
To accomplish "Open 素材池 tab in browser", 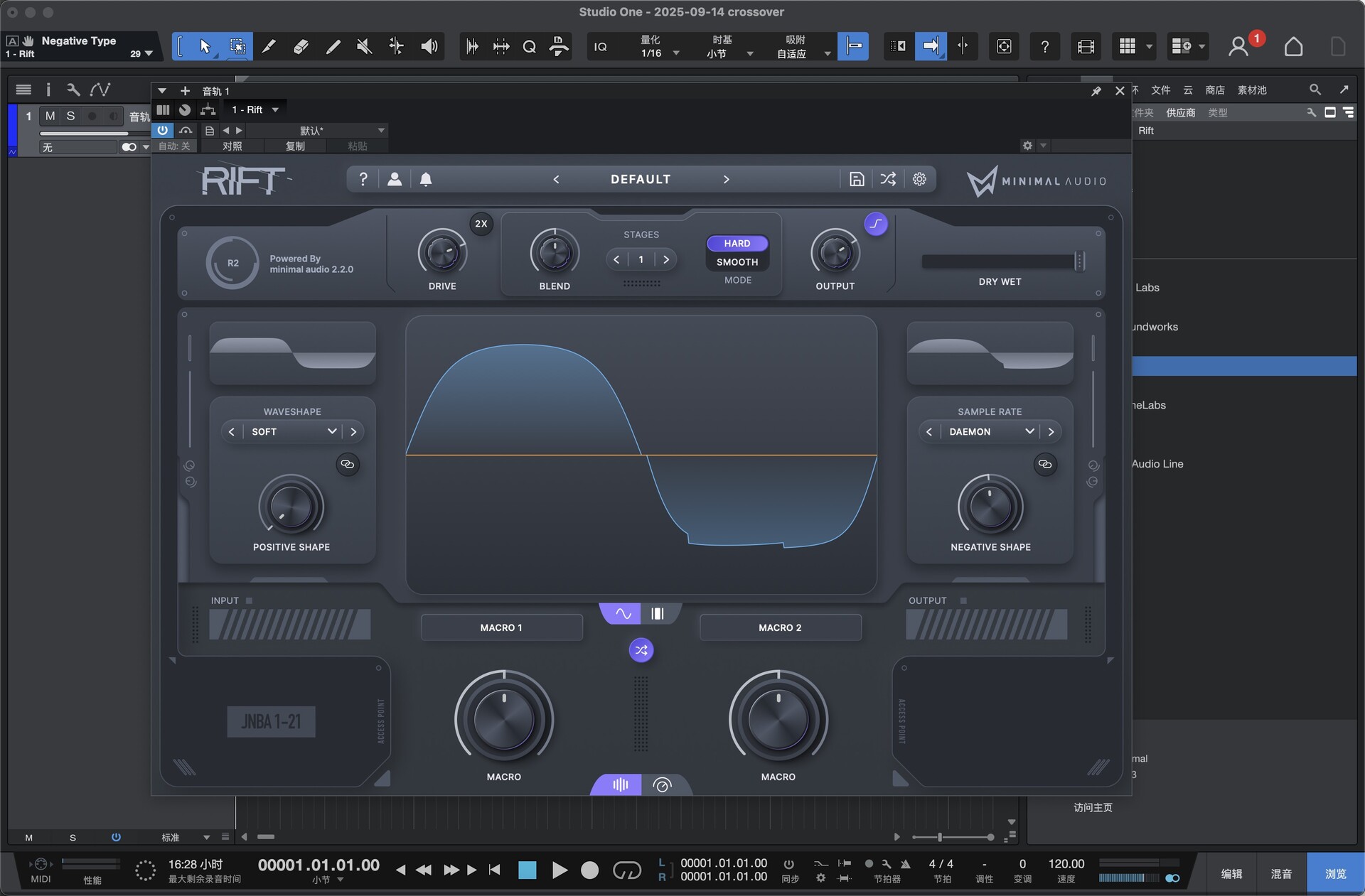I will click(1252, 90).
